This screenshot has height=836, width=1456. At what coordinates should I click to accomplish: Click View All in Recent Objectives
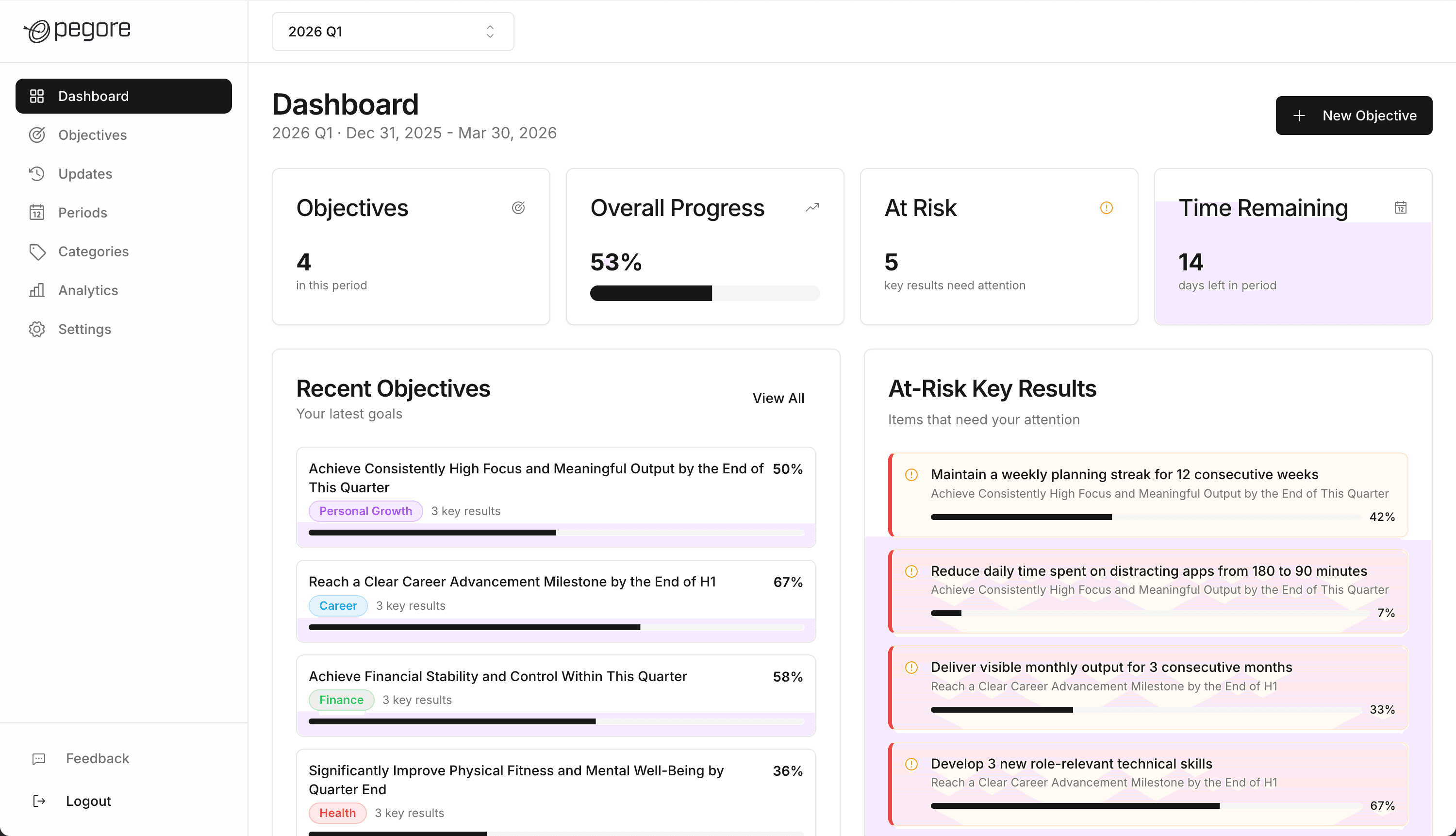pos(778,397)
